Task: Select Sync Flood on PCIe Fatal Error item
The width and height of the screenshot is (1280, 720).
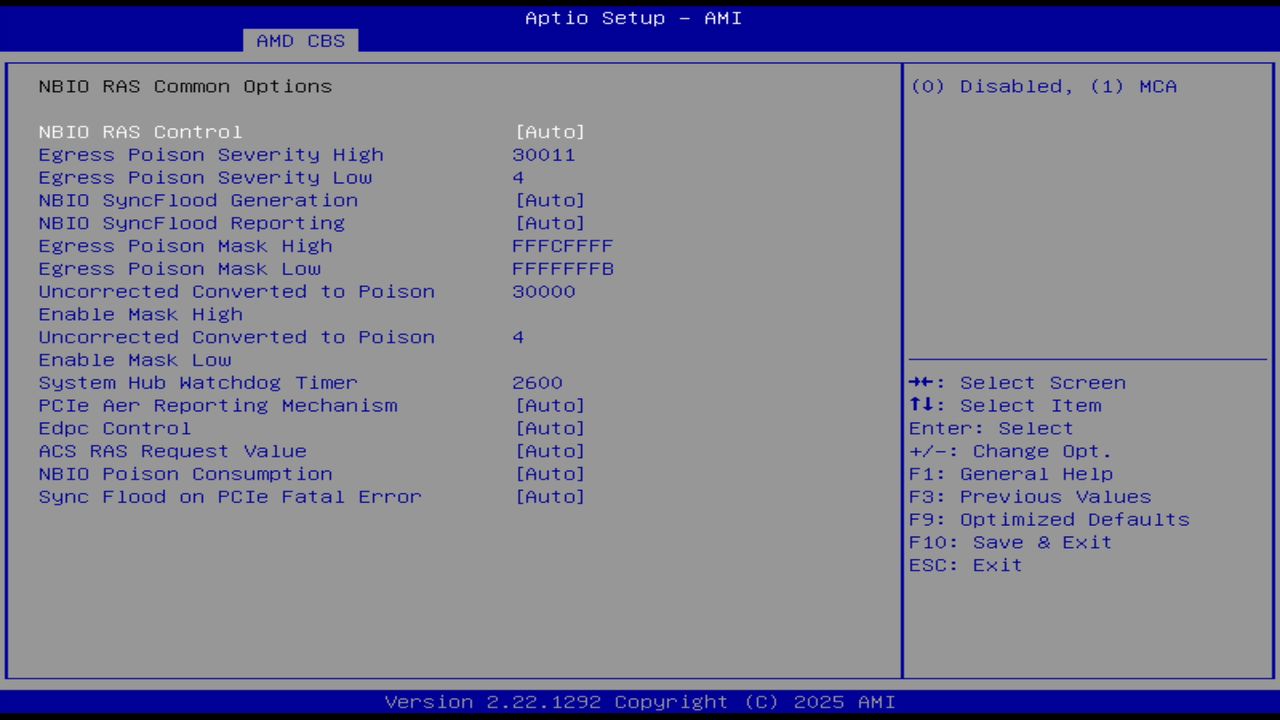Action: (x=230, y=497)
